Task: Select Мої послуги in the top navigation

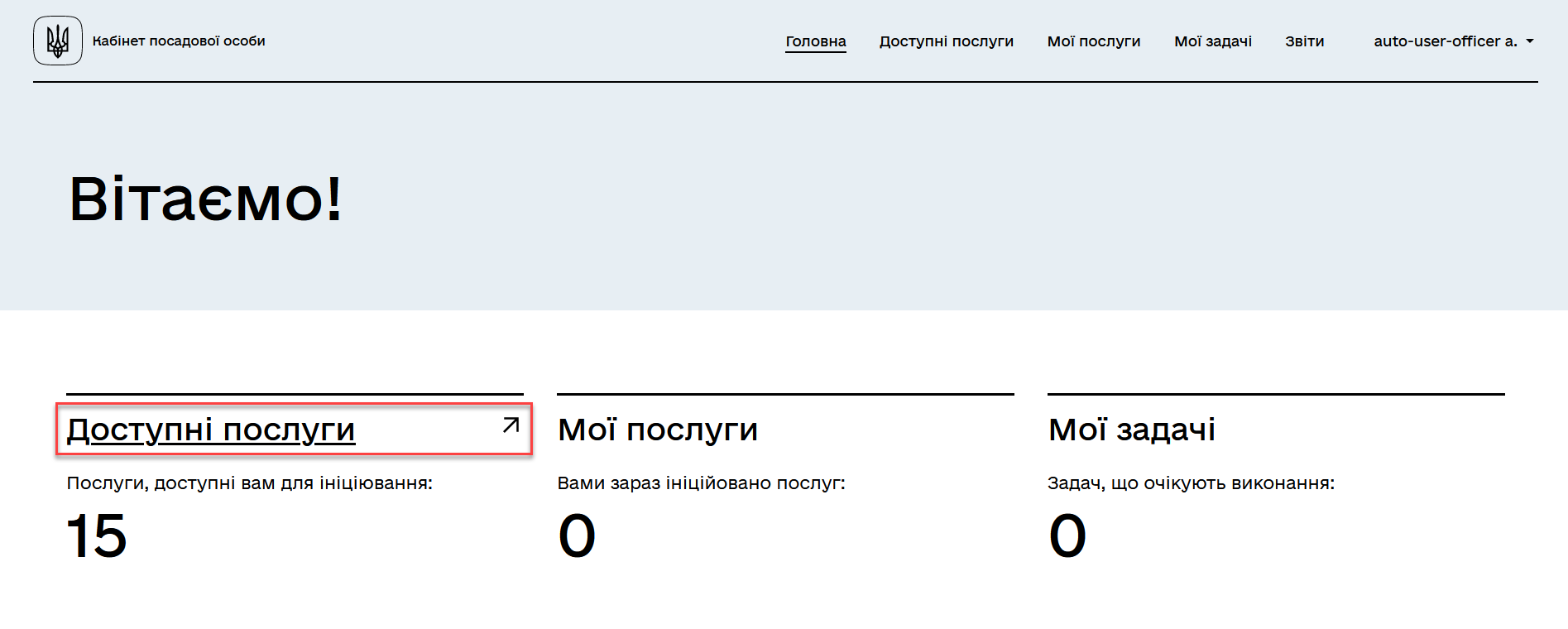Action: tap(1093, 41)
